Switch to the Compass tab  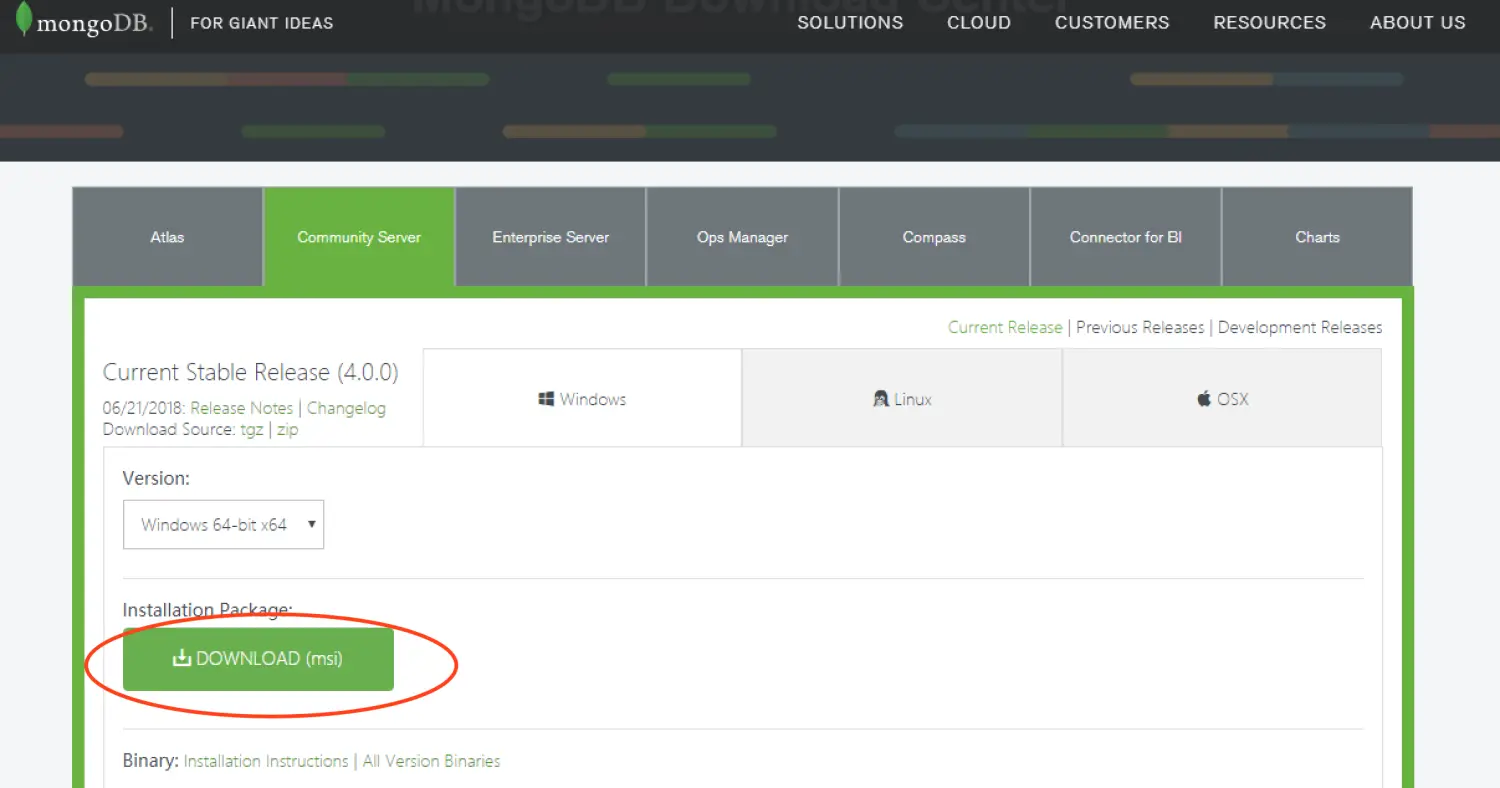934,237
